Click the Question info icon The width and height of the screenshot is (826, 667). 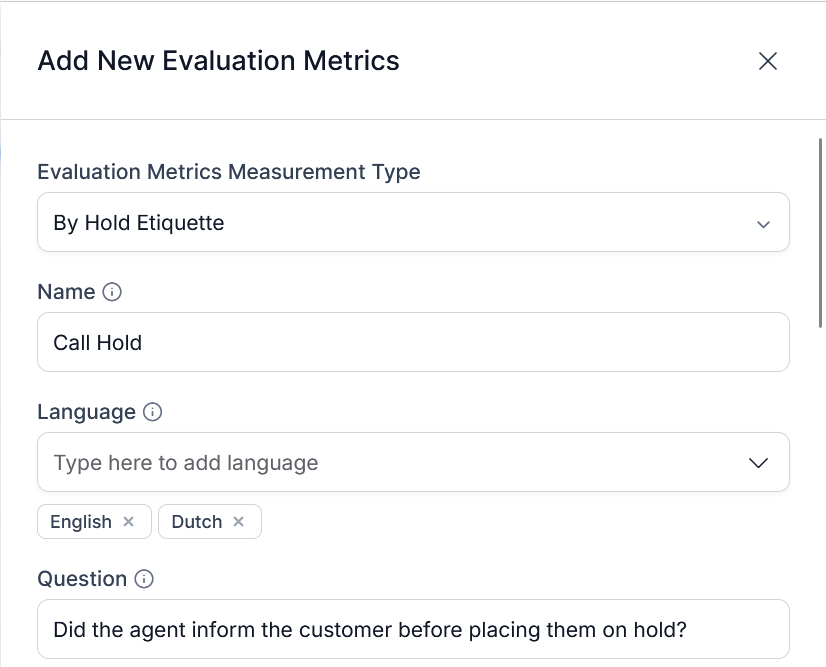tap(145, 579)
